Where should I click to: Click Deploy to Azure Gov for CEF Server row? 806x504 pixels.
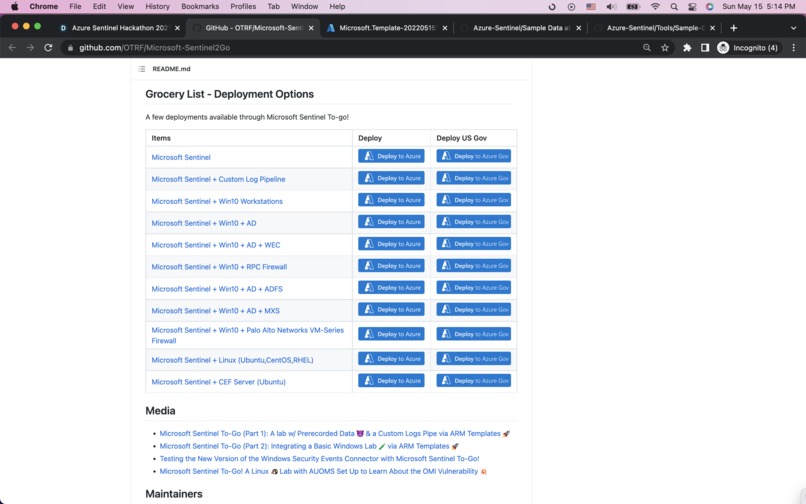pyautogui.click(x=473, y=381)
